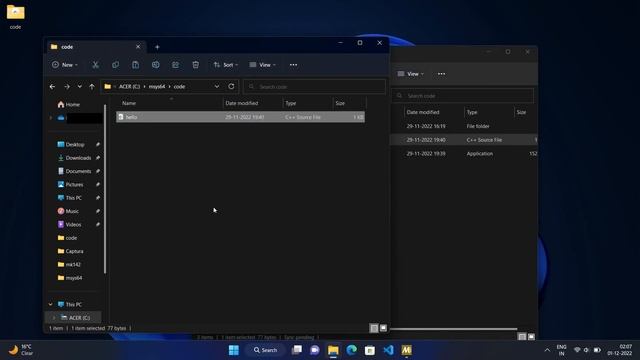The image size is (640, 360).
Task: Go up one folder level
Action: (92, 87)
